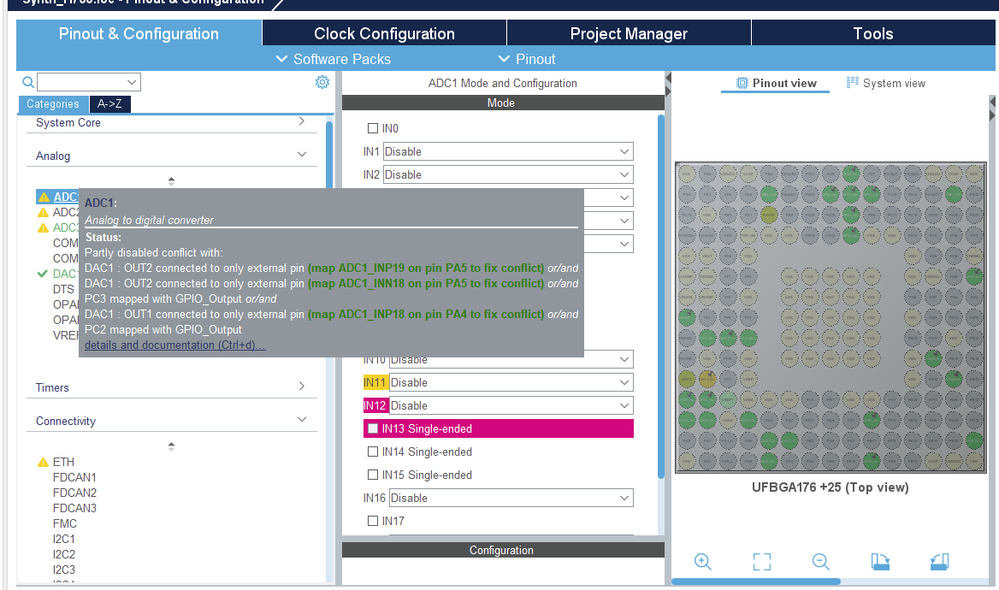Click the A->Z sorting button
The image size is (999, 590).
(x=110, y=104)
